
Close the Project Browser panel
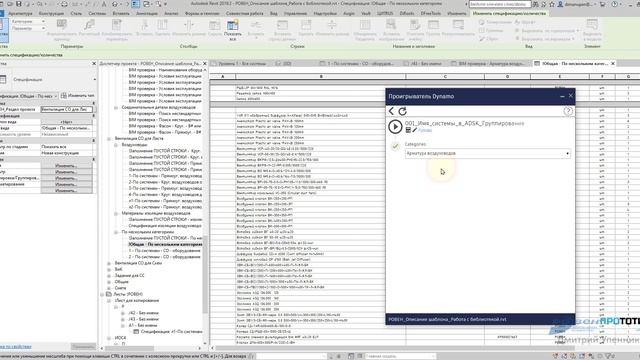(205, 64)
